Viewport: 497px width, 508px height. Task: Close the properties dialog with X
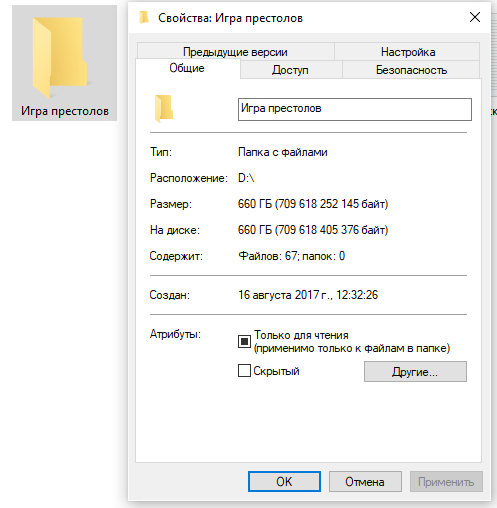(475, 17)
